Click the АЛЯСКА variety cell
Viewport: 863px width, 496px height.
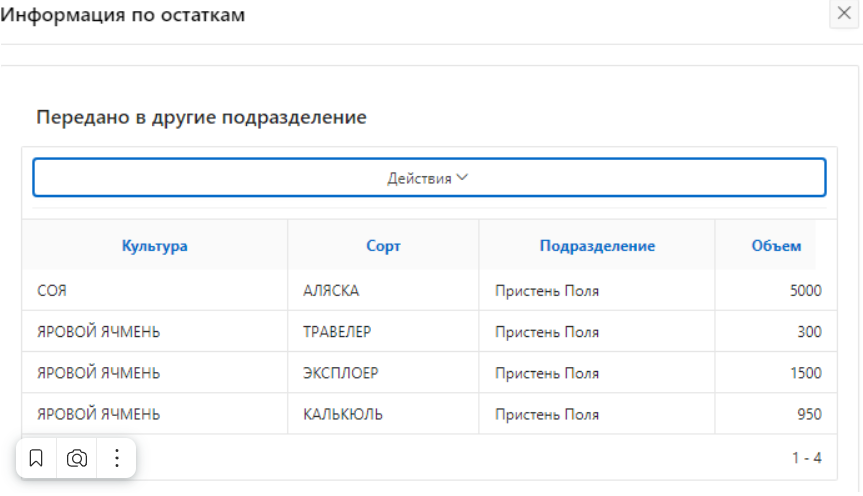coord(331,291)
